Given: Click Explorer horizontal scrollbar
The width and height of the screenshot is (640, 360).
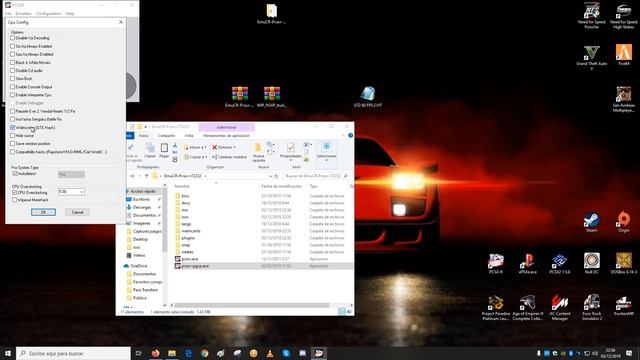Looking at the screenshot, I should [251, 305].
